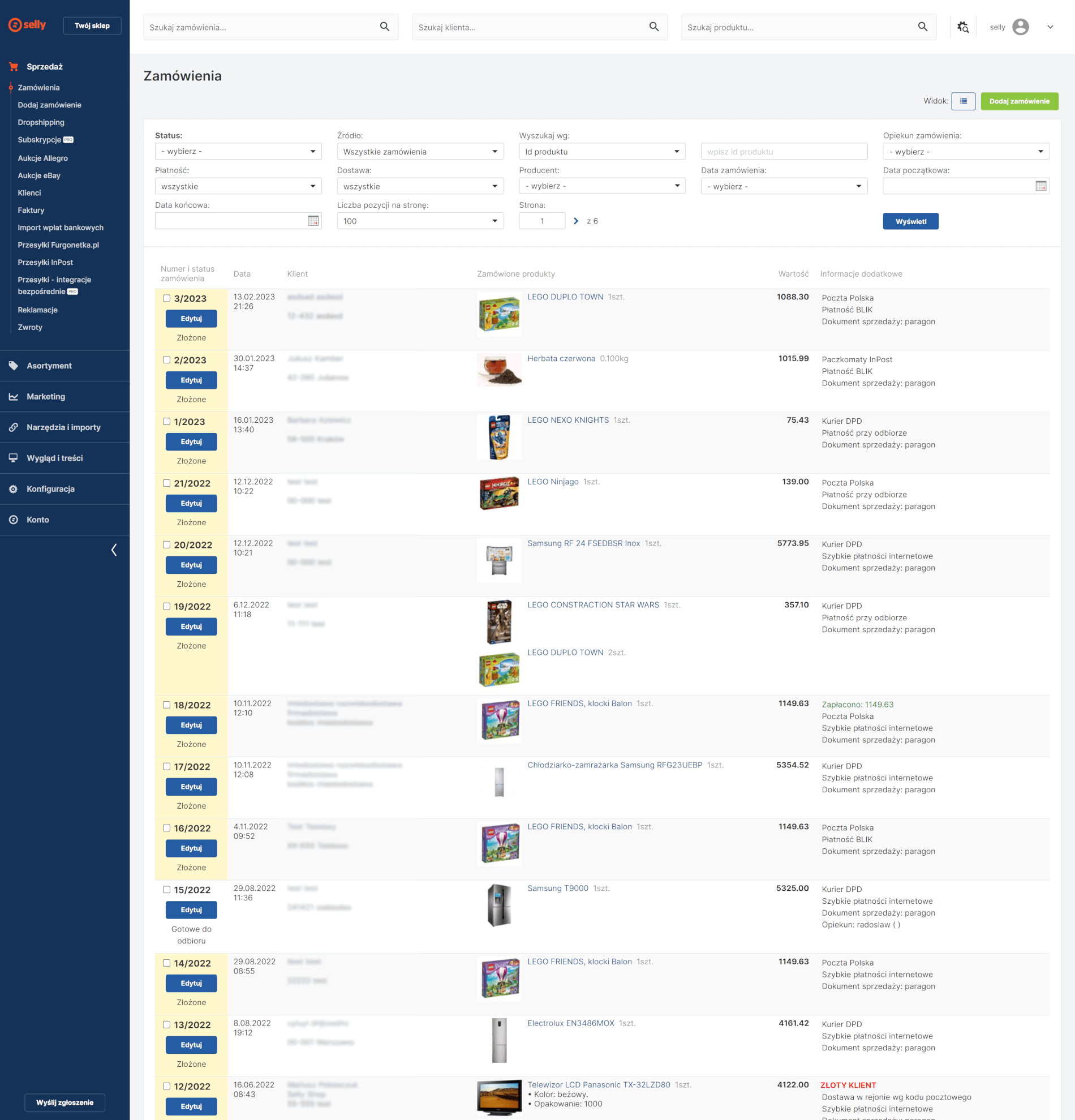Open the Źródło dropdown
This screenshot has width=1075, height=1120.
click(x=420, y=152)
